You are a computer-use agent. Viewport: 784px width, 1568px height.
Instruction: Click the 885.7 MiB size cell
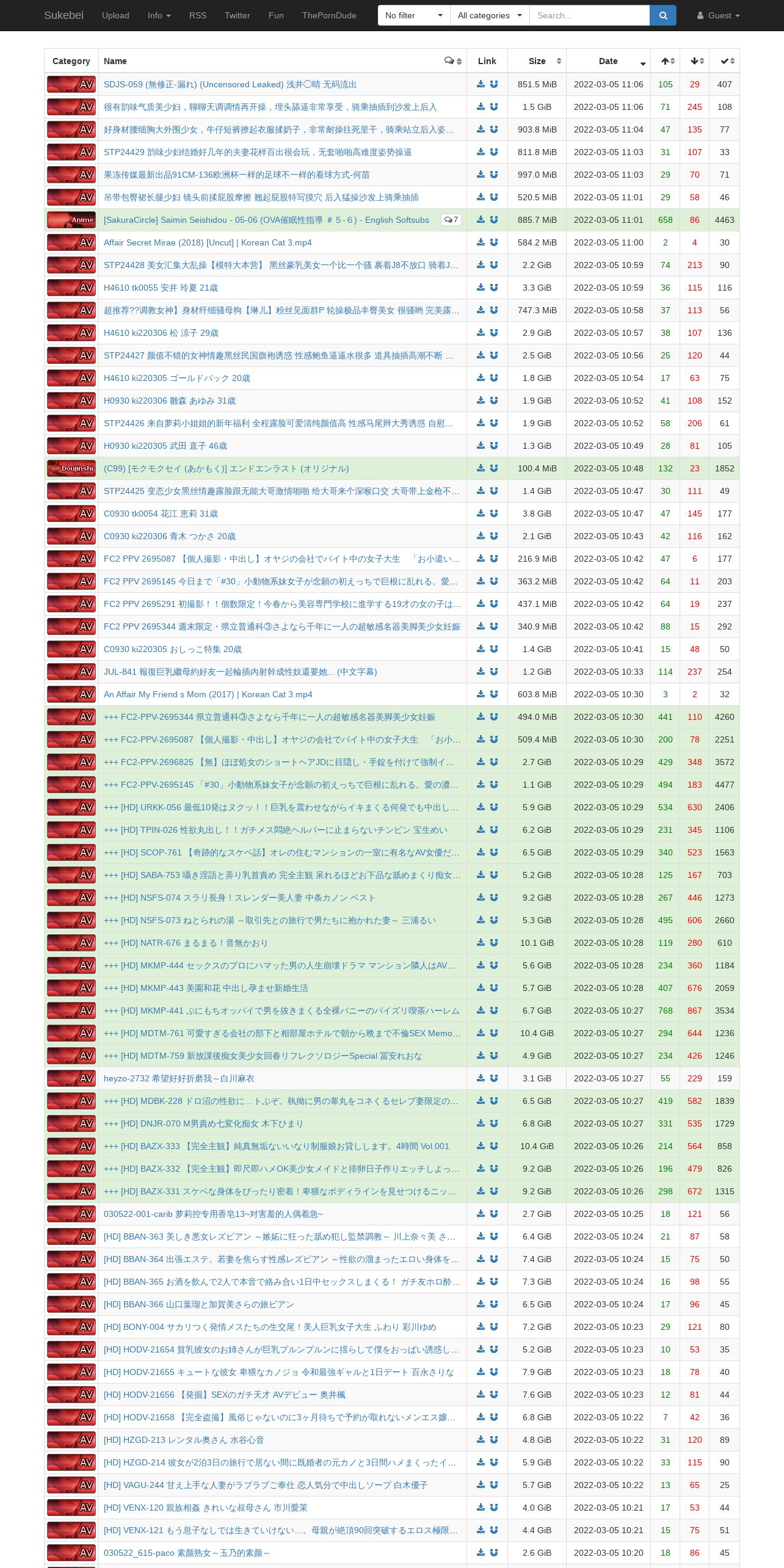pos(537,220)
